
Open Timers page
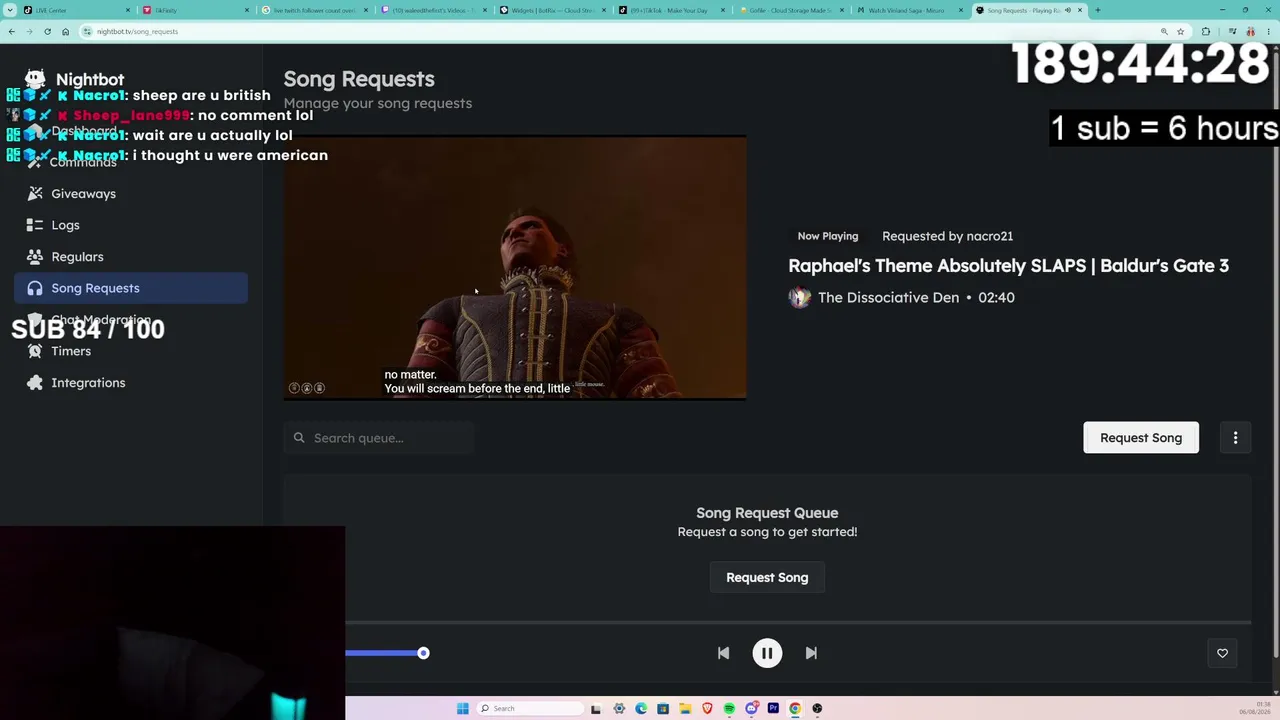click(130, 351)
